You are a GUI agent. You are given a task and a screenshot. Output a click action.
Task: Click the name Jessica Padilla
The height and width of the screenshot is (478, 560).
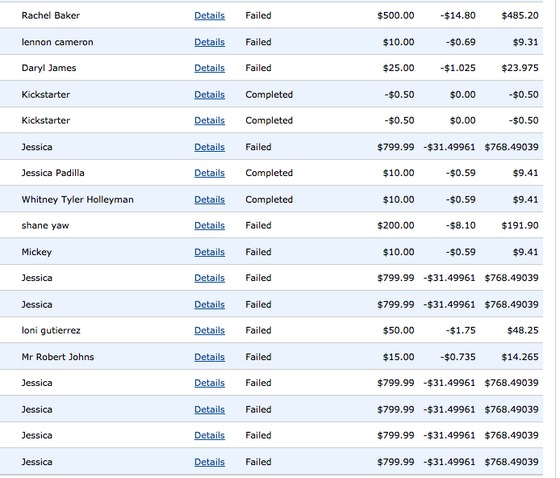(x=53, y=173)
